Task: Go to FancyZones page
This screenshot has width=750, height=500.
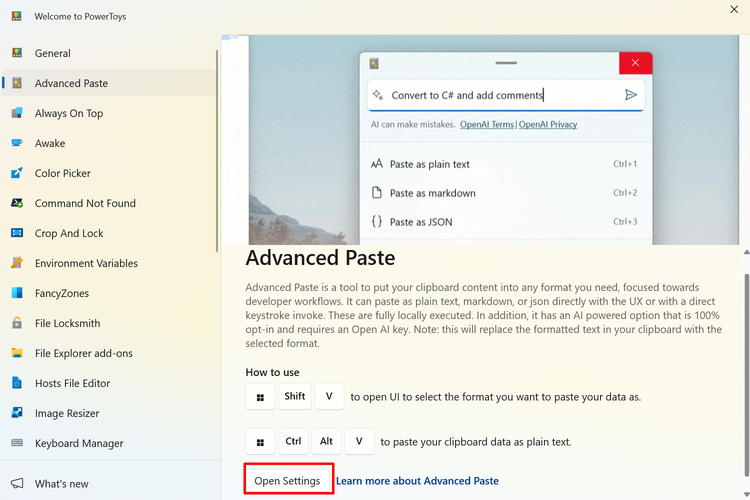Action: point(109,293)
